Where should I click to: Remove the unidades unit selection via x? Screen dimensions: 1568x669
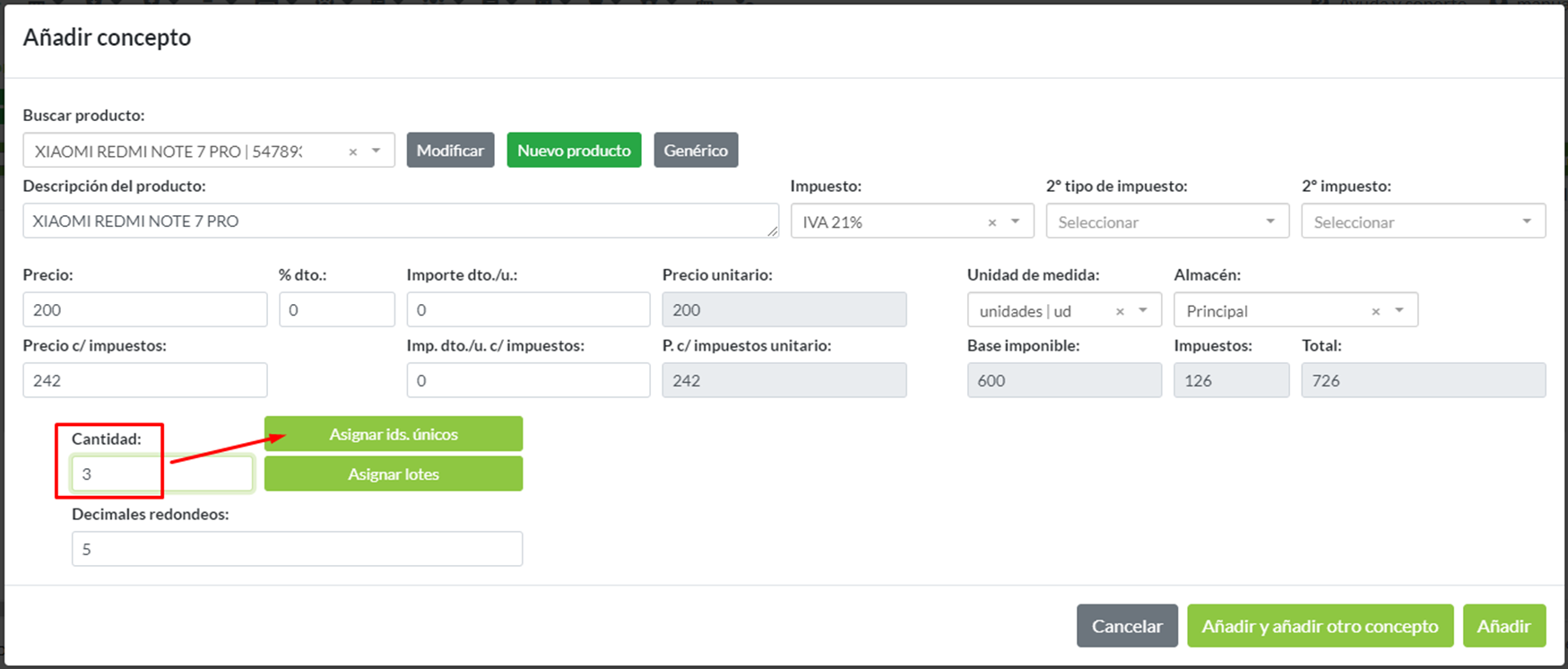(x=1119, y=311)
